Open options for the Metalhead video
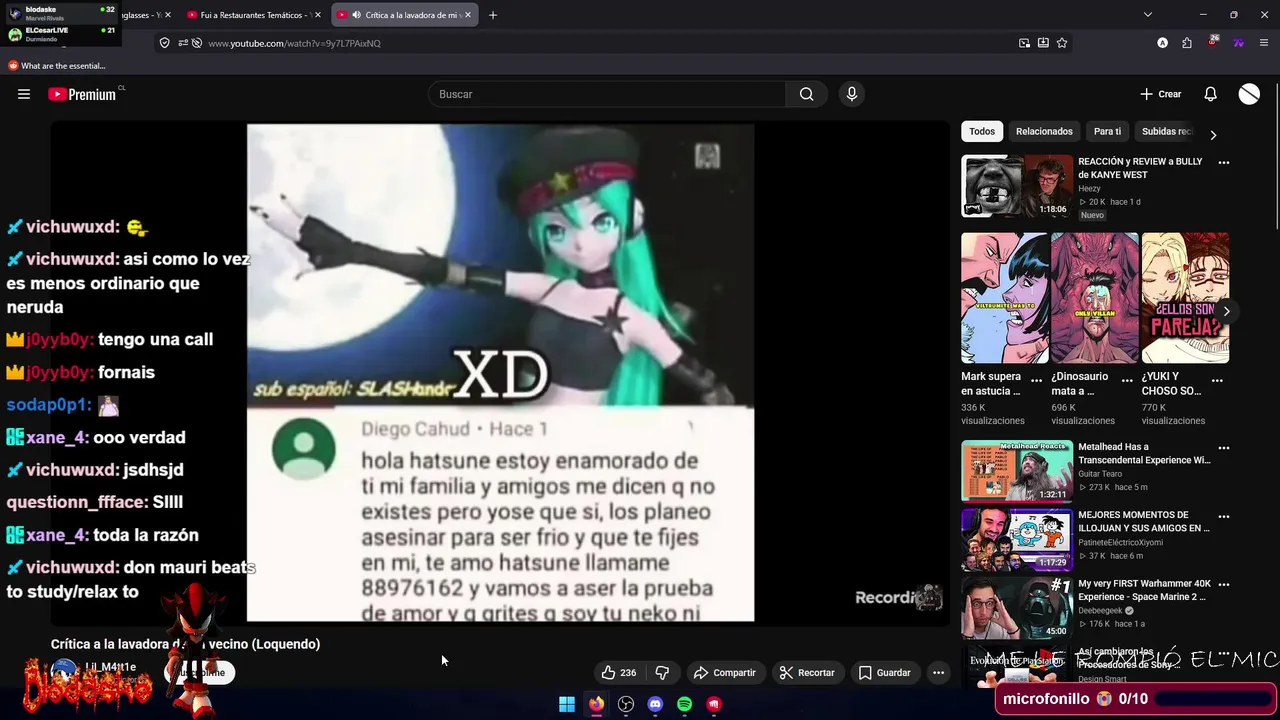 coord(1223,448)
